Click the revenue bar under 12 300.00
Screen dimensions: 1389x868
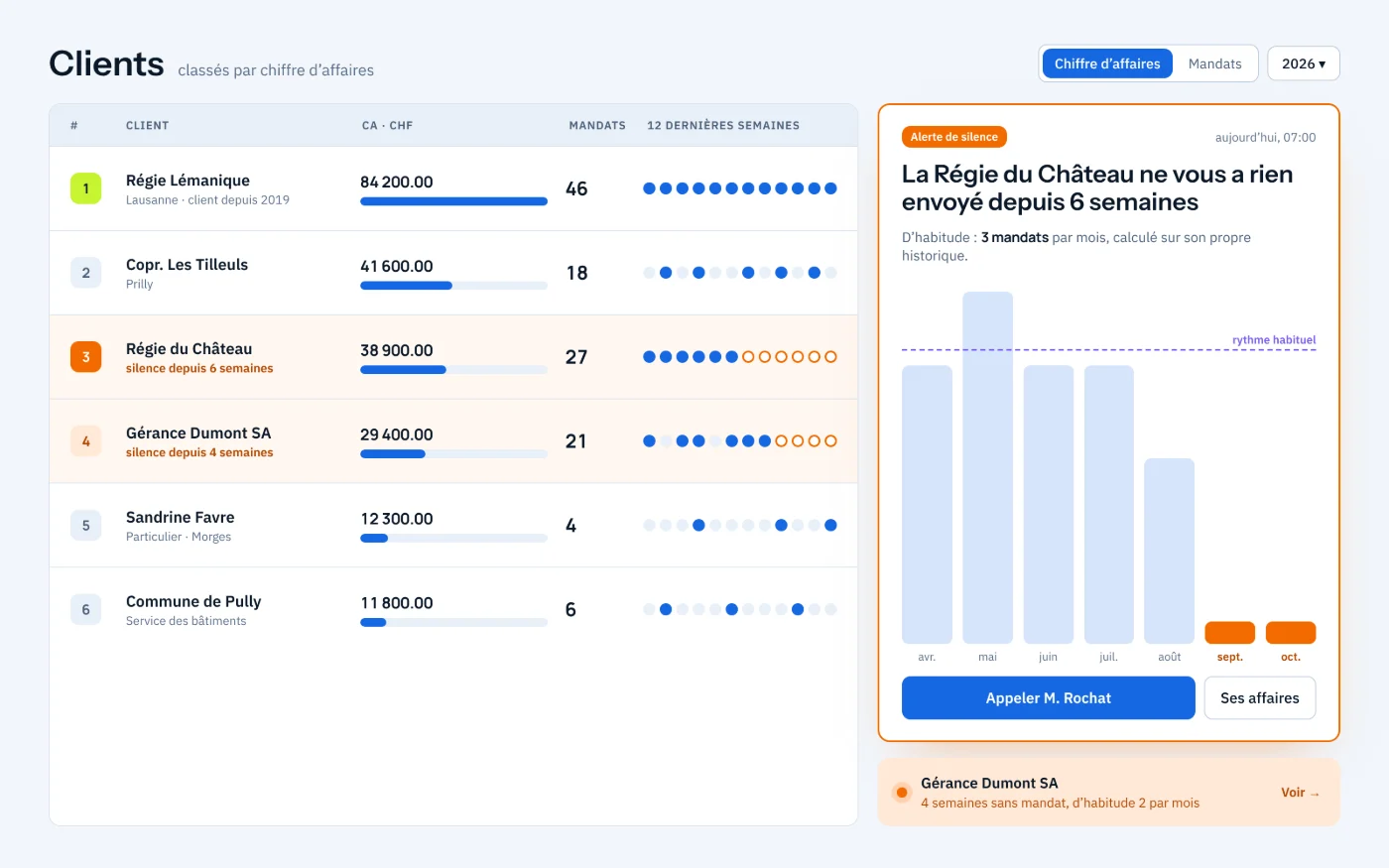[453, 539]
